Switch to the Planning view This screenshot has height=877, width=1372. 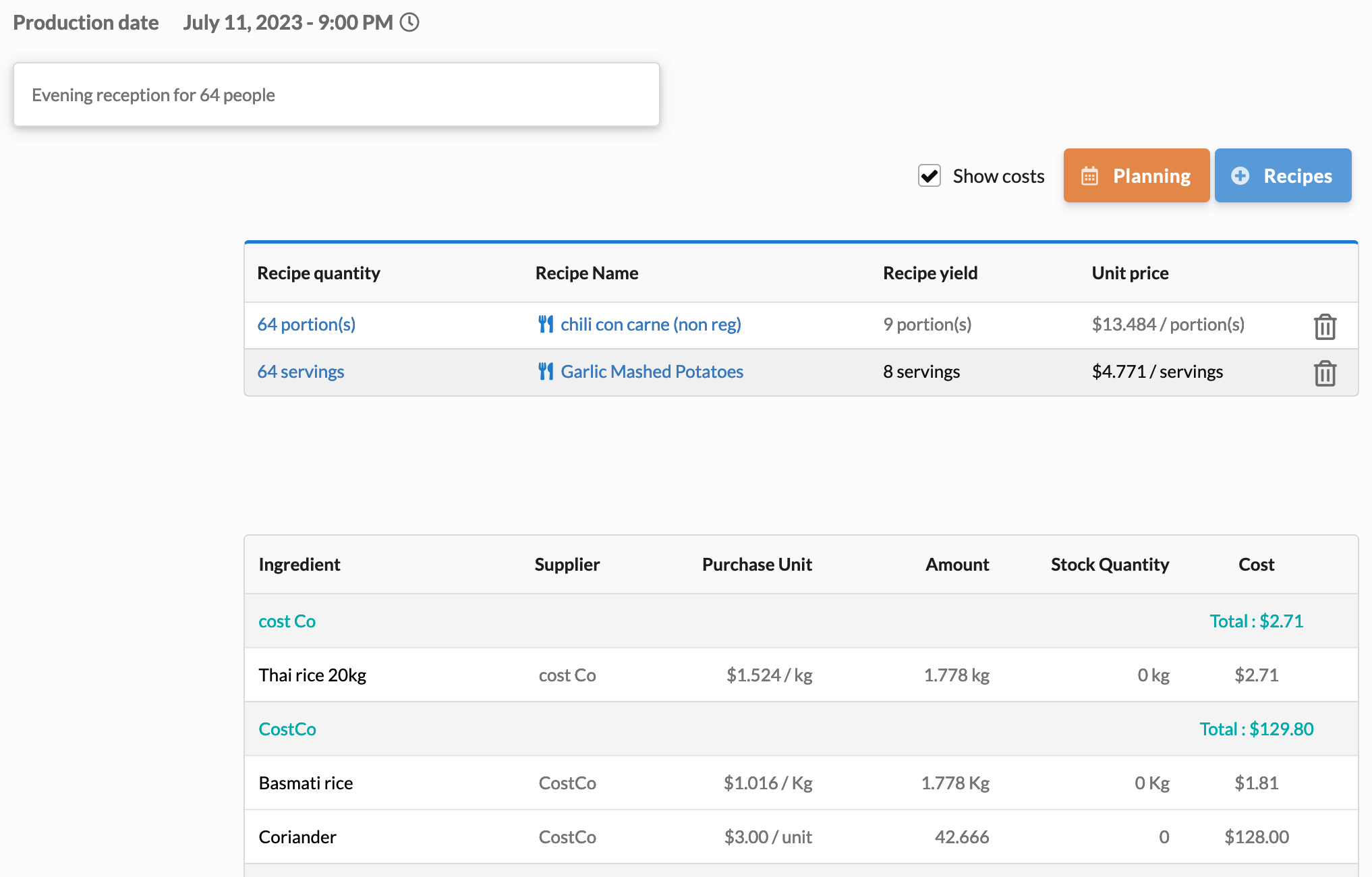(x=1137, y=175)
